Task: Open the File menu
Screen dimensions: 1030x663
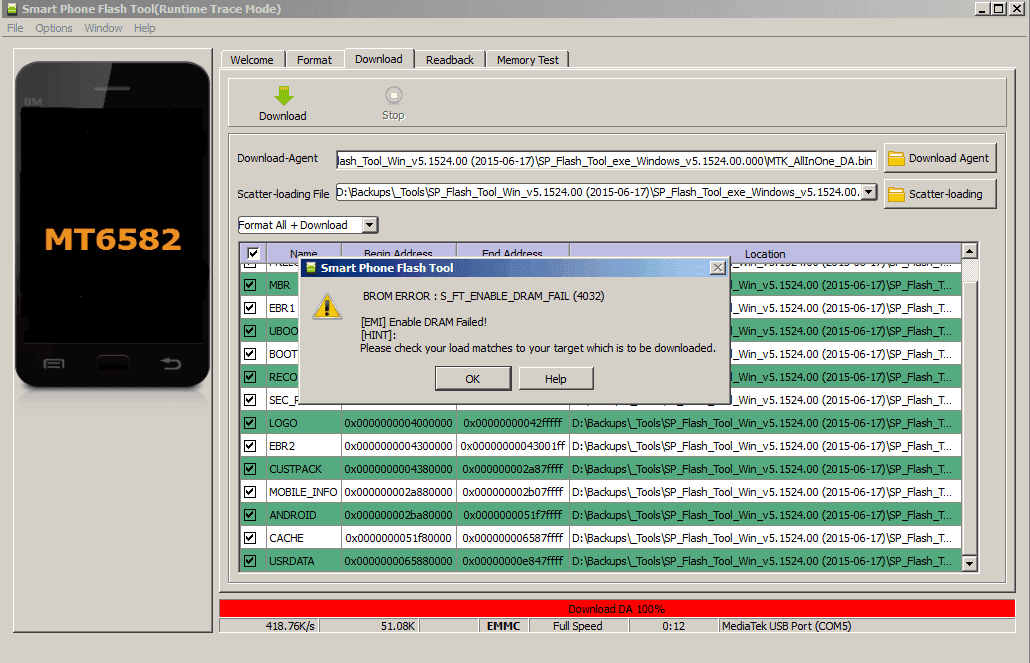Action: click(15, 28)
